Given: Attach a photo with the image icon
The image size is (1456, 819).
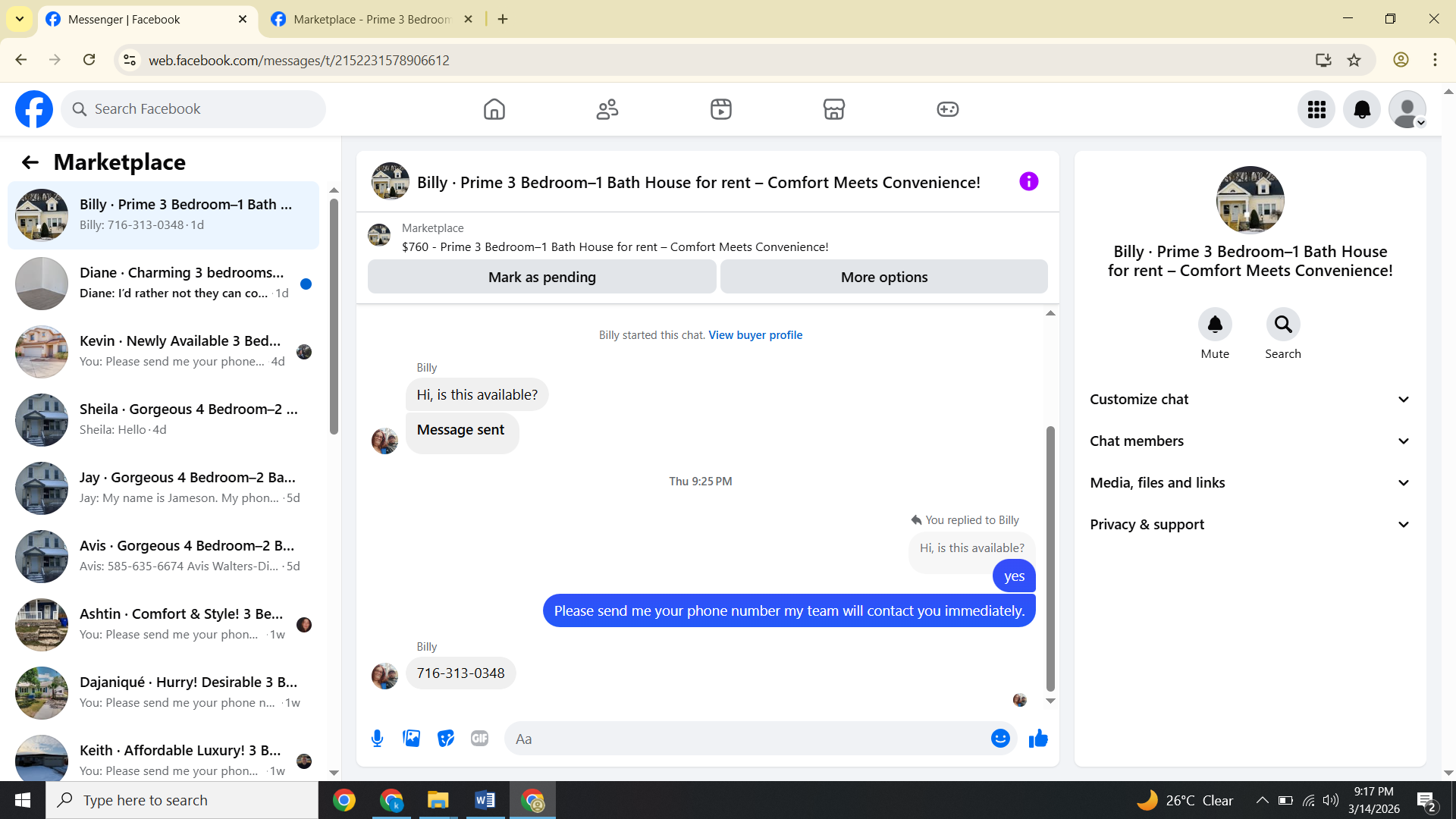Looking at the screenshot, I should click(x=411, y=739).
